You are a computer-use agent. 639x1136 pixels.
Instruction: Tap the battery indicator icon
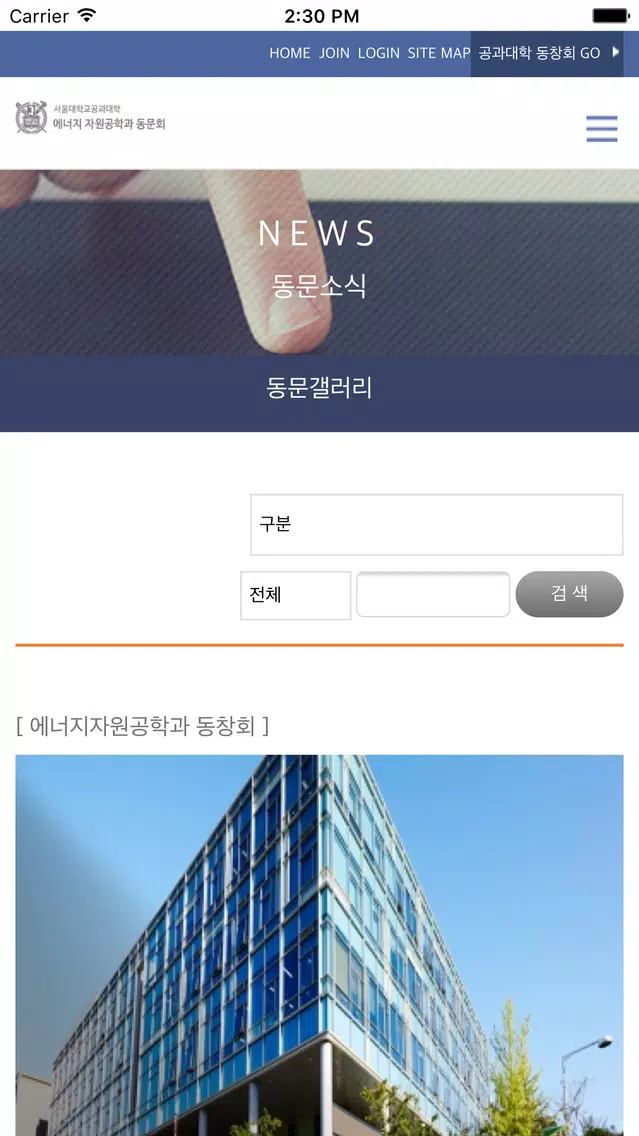click(610, 15)
